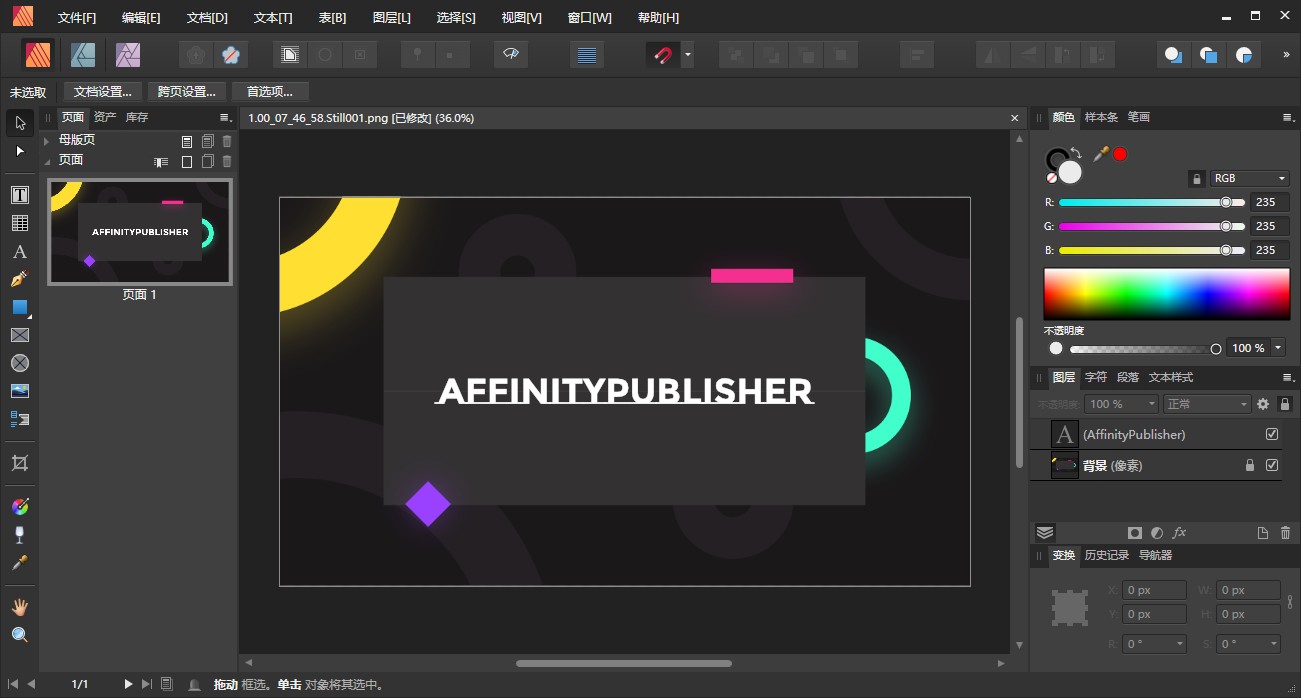Open layer effects fx icon
The image size is (1301, 698).
click(x=1179, y=533)
